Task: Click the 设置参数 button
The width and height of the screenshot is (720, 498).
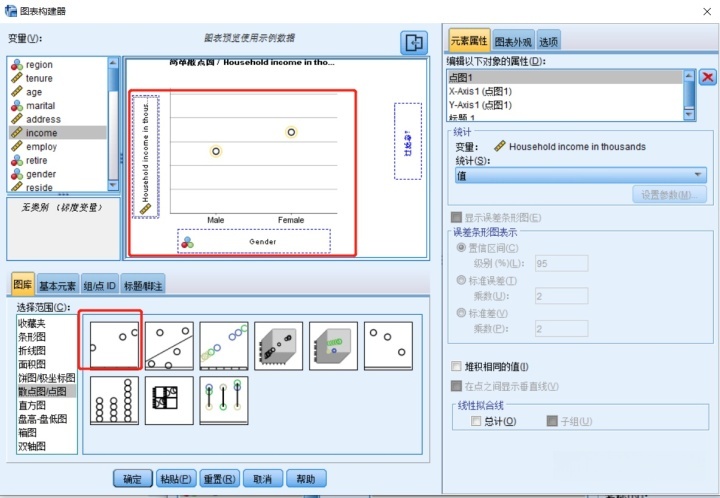Action: coord(669,195)
